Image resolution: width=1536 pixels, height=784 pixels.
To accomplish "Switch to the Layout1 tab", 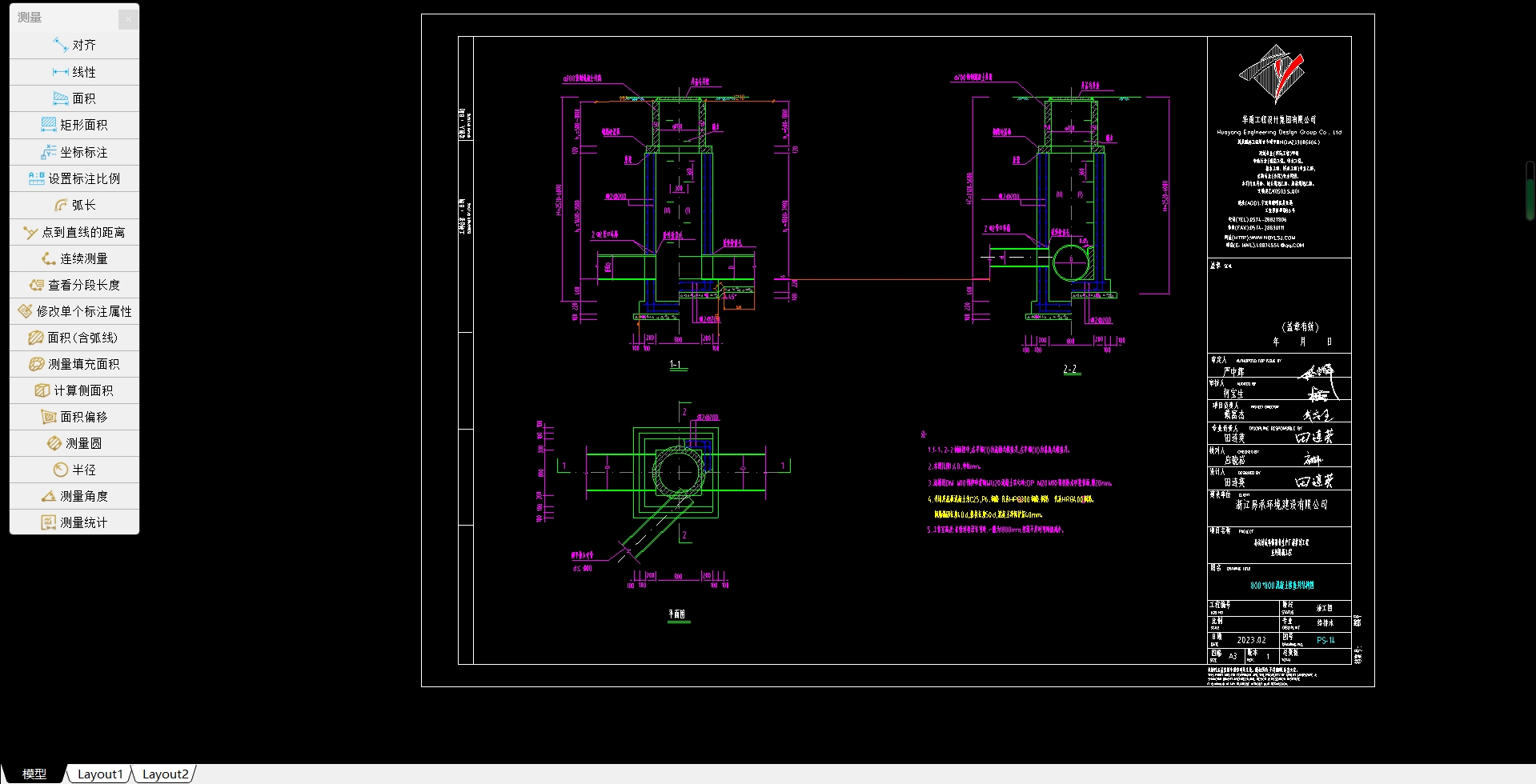I will 100,774.
